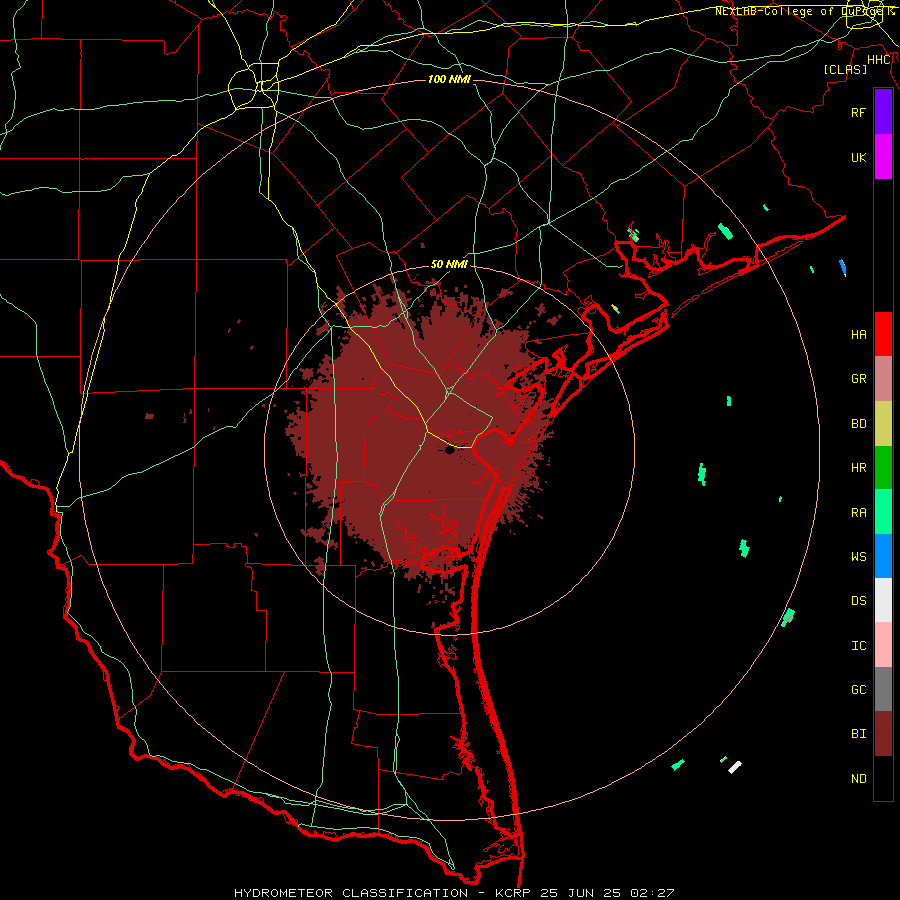Click the WS blue legend swatch

point(883,556)
